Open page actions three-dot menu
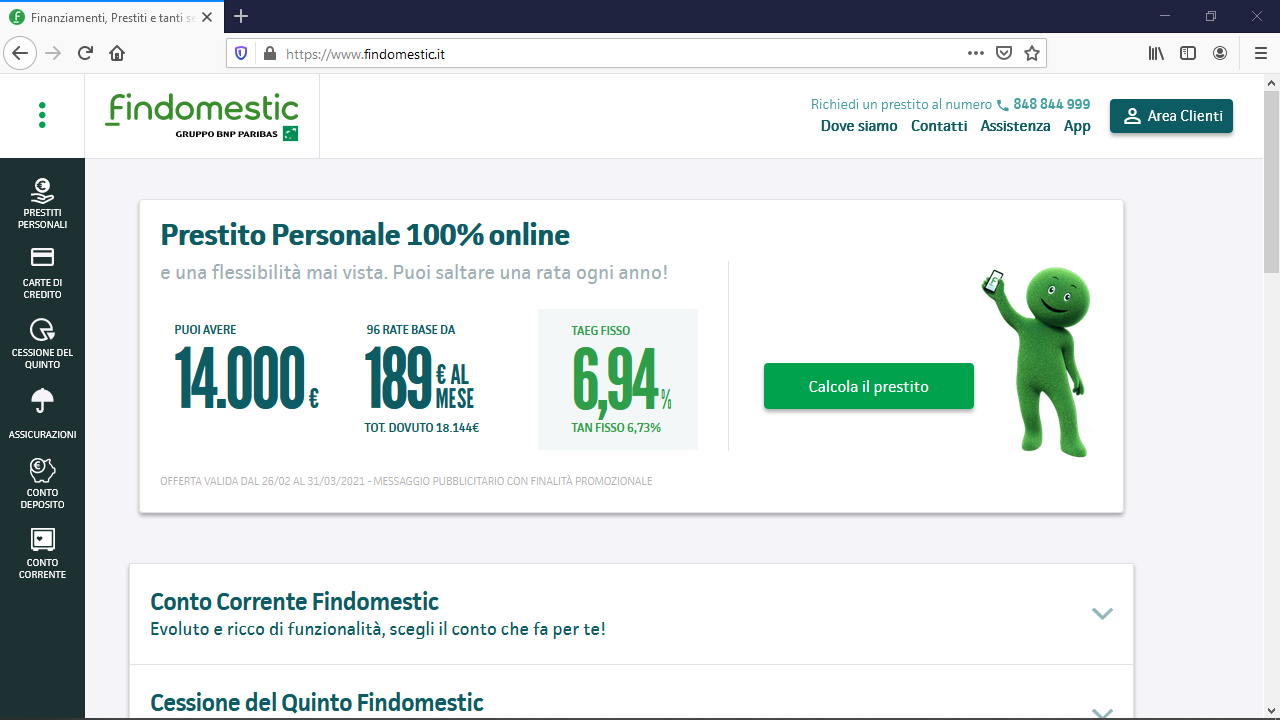Viewport: 1280px width, 720px height. pos(976,54)
